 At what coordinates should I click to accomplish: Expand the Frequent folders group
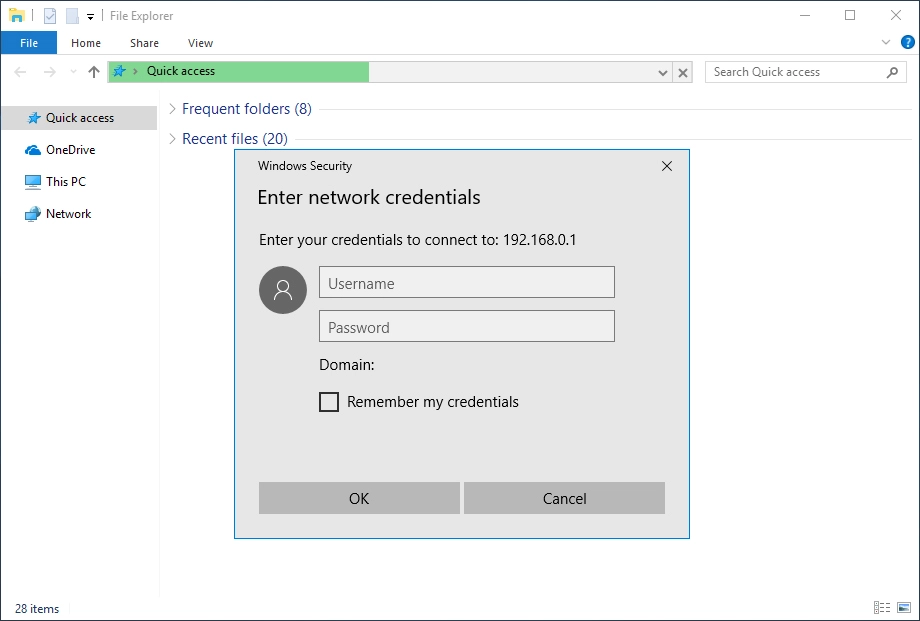[x=172, y=109]
